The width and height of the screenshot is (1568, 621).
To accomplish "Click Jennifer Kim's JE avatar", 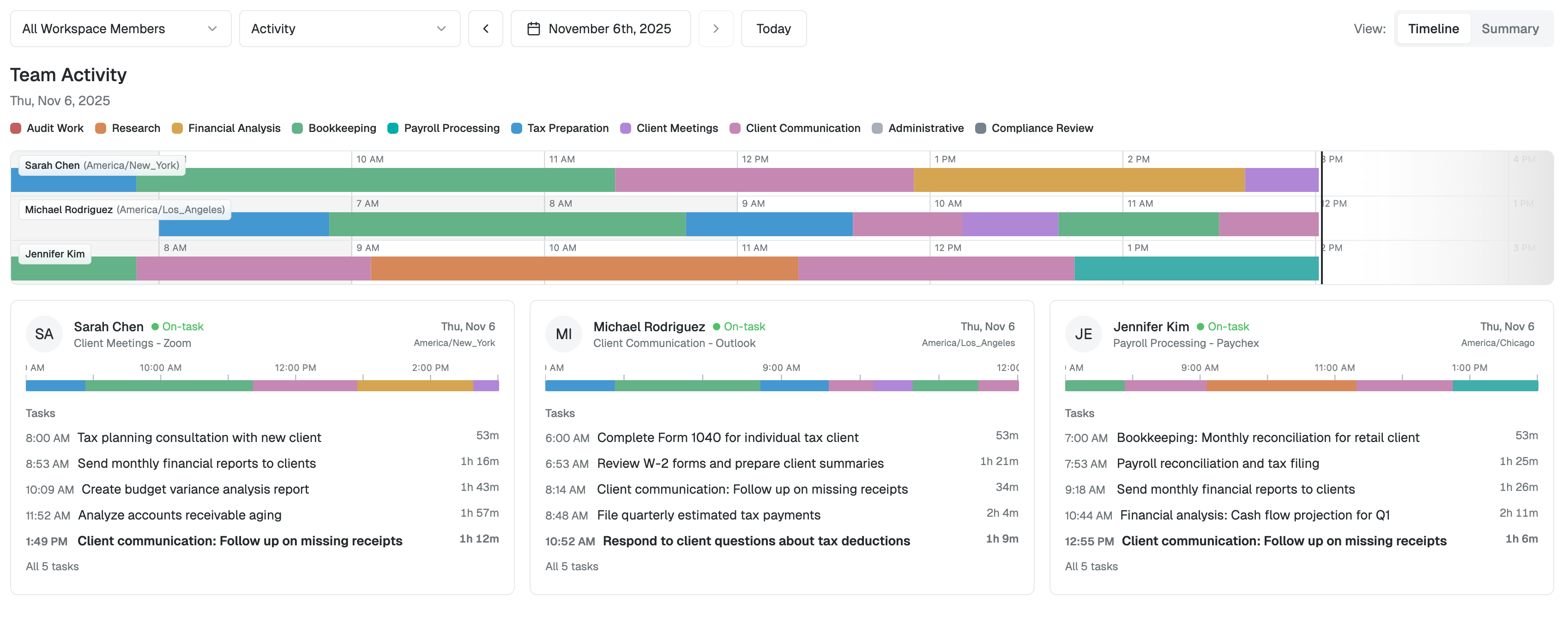I will click(x=1083, y=334).
